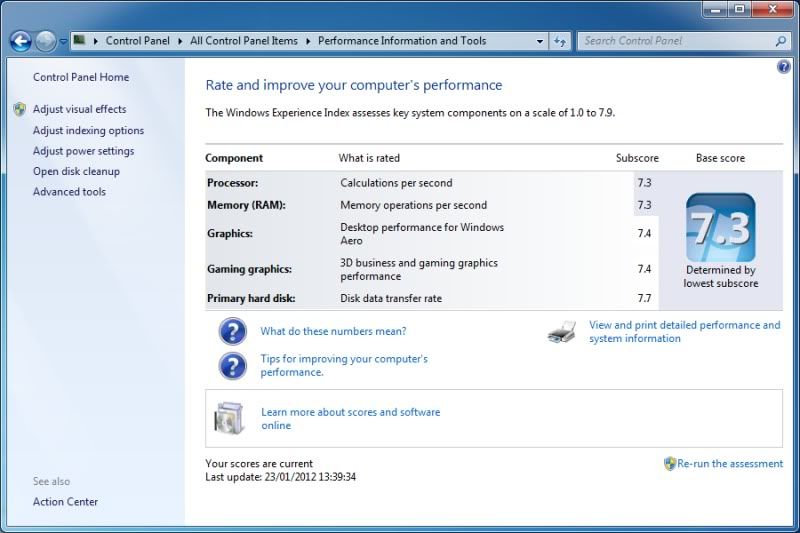The image size is (800, 533).
Task: Click the software box icon beside 'Learn more about scores'
Action: [230, 418]
